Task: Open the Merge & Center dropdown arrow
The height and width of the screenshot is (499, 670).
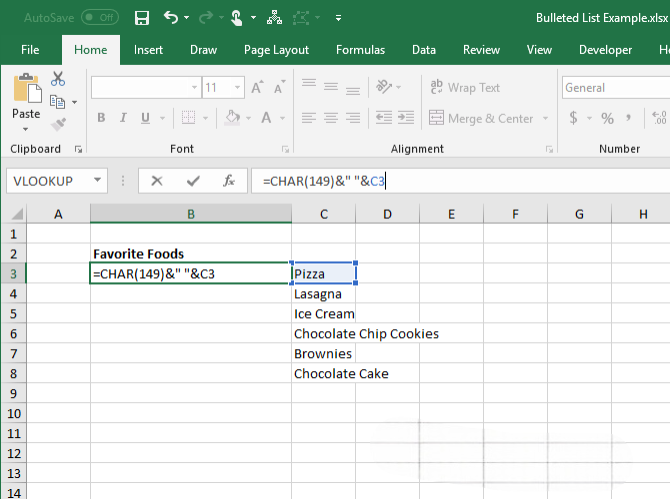Action: [x=545, y=118]
